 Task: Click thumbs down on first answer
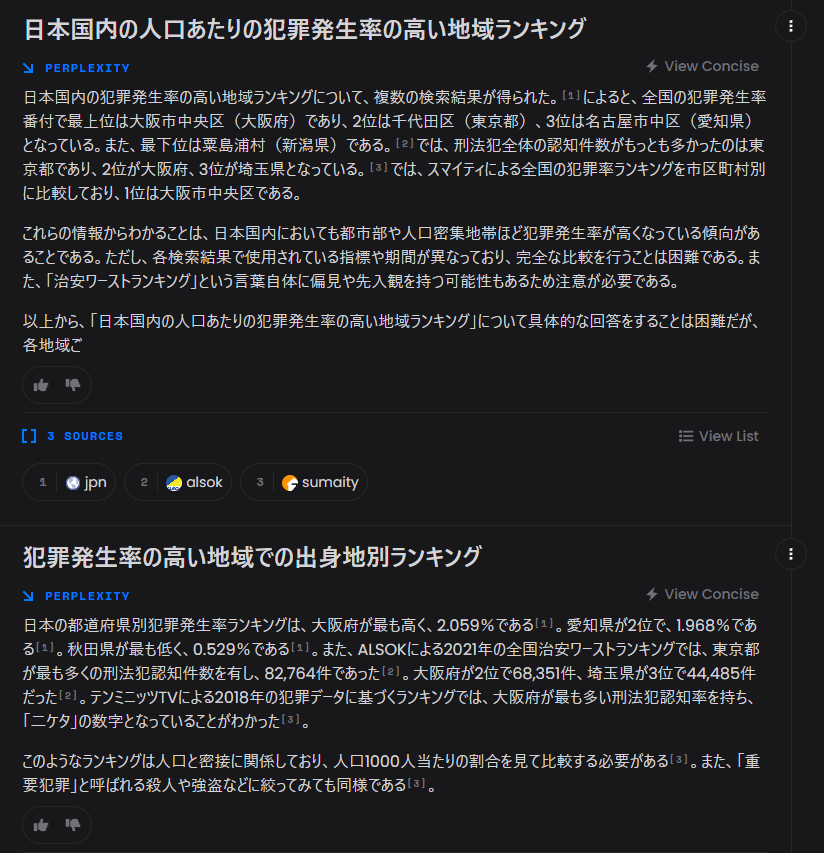(73, 385)
